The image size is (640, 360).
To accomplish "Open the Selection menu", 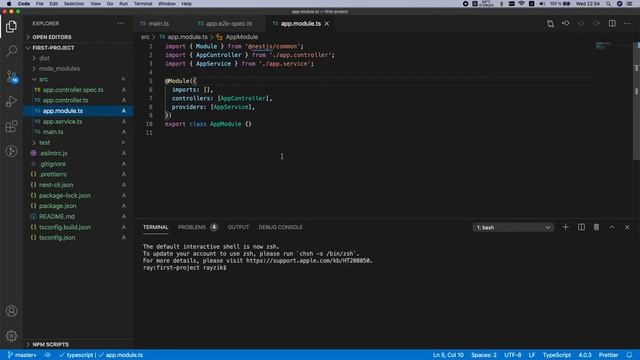I will (74, 4).
